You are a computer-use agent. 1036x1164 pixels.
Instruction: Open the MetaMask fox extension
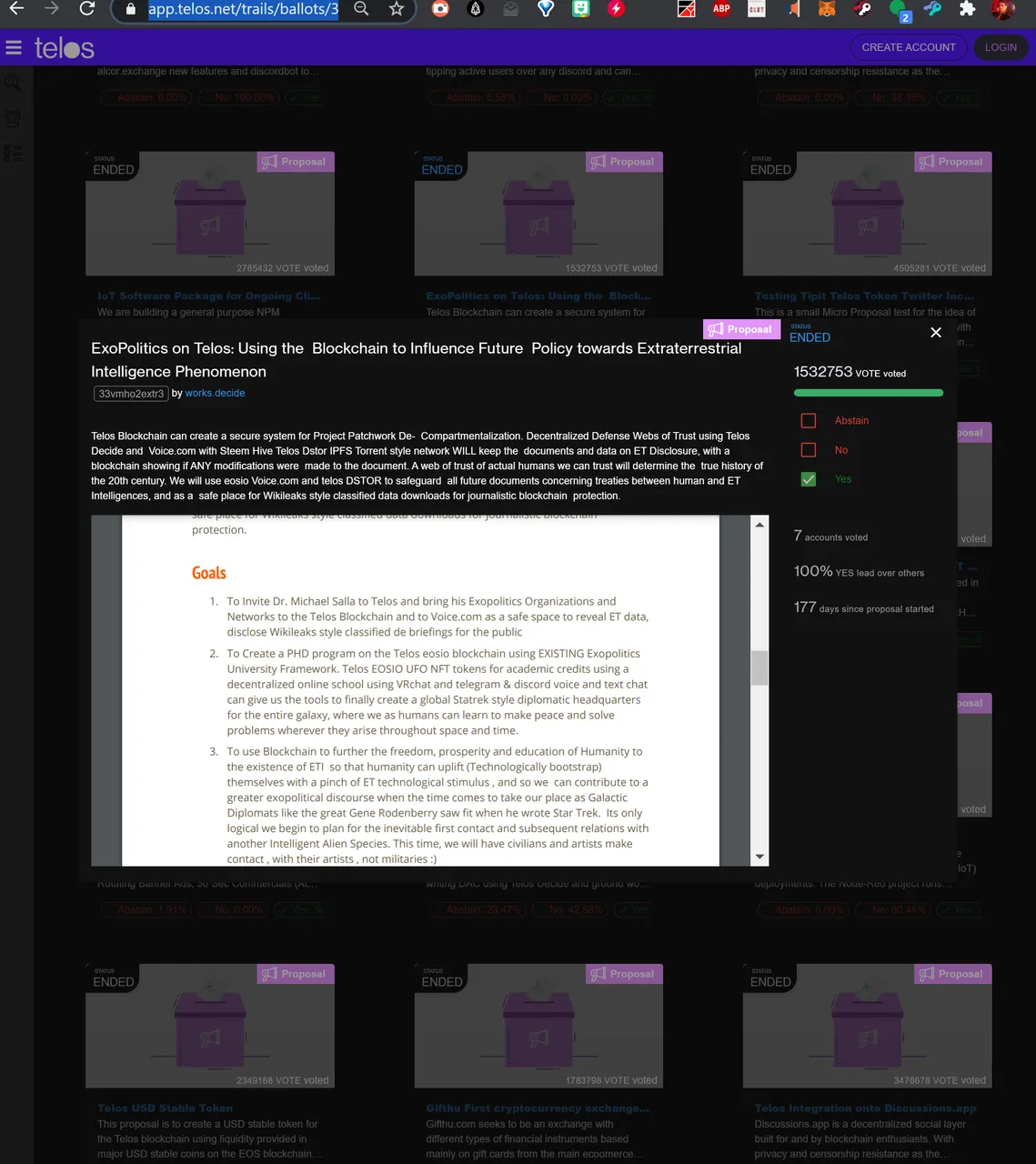827,9
